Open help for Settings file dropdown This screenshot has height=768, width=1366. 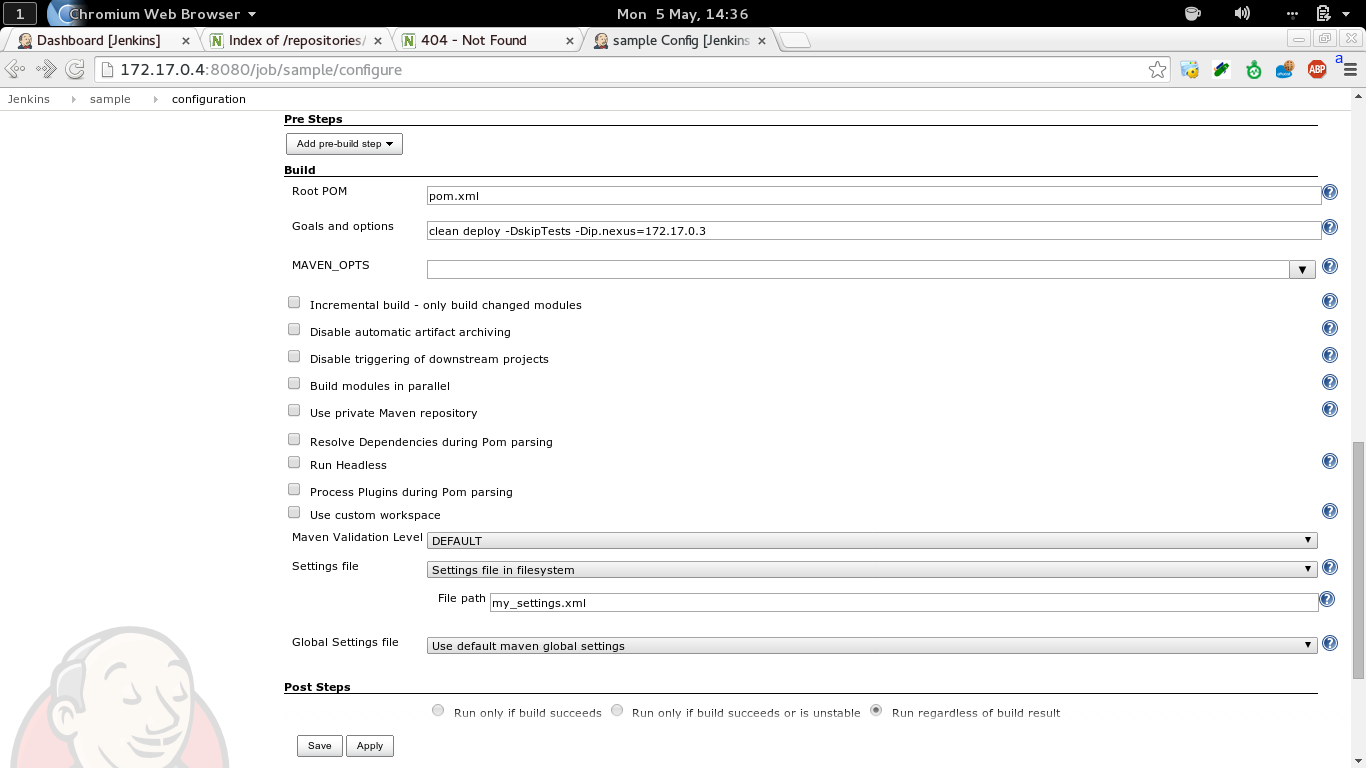click(x=1330, y=567)
